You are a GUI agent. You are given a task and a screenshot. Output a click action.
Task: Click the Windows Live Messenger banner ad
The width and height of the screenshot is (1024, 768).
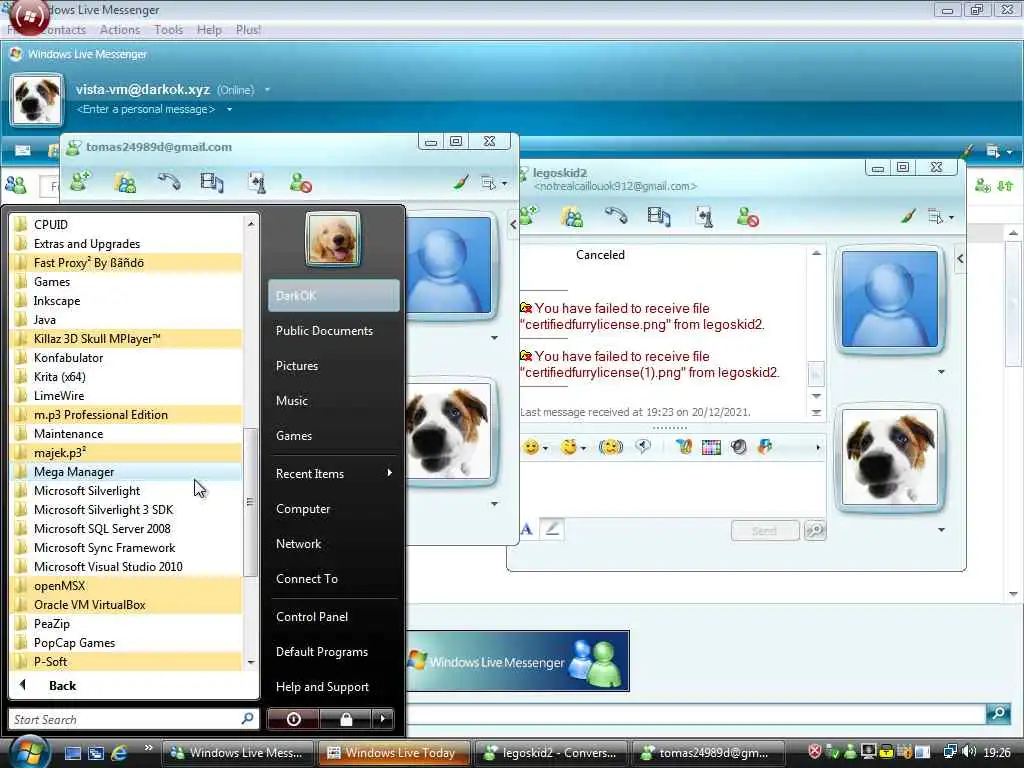[x=518, y=661]
